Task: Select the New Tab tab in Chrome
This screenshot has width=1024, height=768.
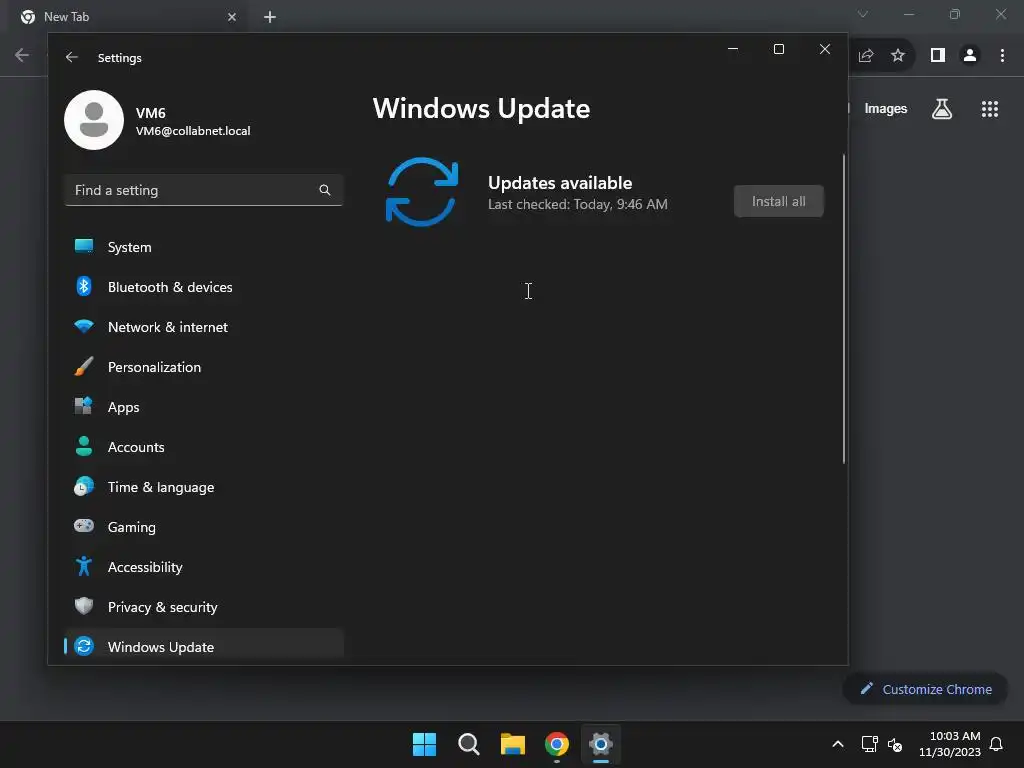Action: coord(128,17)
